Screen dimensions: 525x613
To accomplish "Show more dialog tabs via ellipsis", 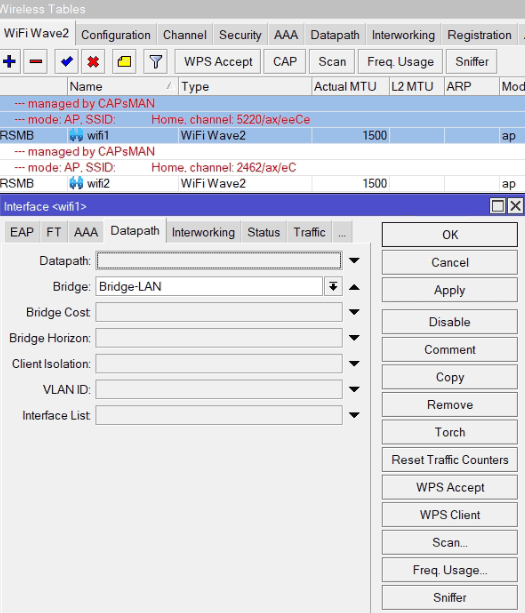I will pos(342,232).
